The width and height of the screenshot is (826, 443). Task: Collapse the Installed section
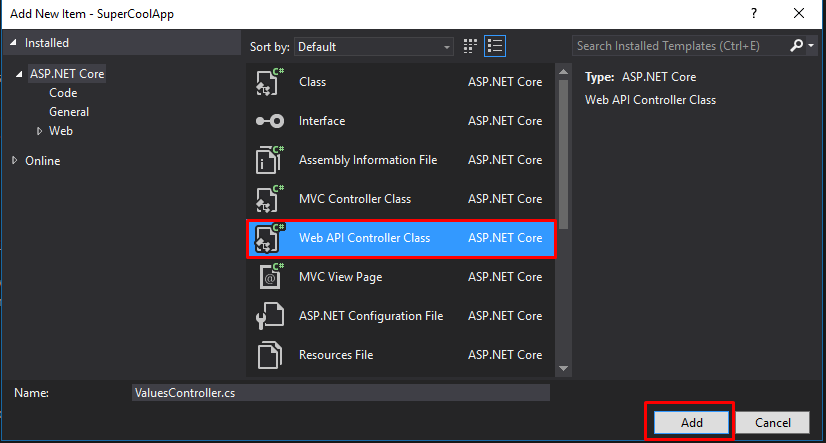pos(13,44)
